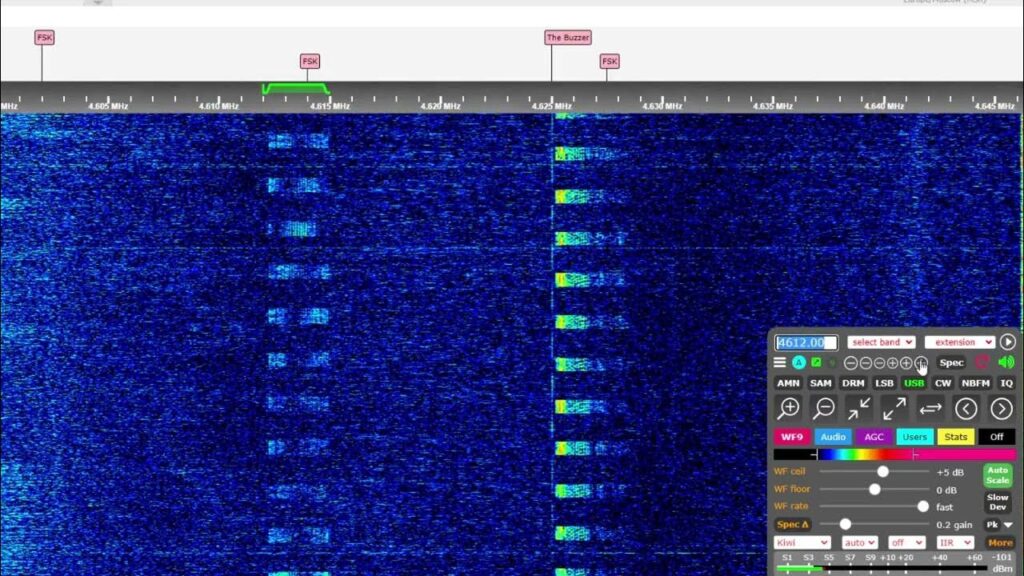The width and height of the screenshot is (1024, 576).
Task: Toggle the Spec spectrum display button
Action: (952, 362)
